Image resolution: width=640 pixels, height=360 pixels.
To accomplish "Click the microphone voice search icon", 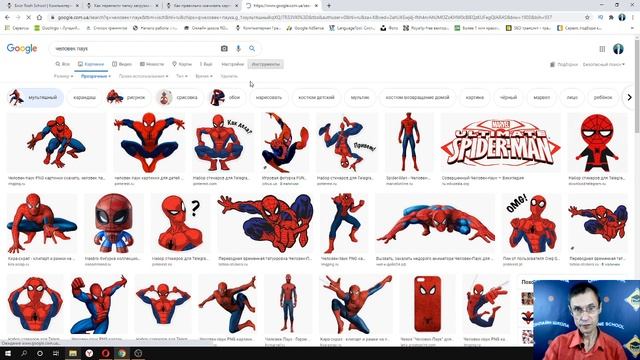I will (x=238, y=49).
